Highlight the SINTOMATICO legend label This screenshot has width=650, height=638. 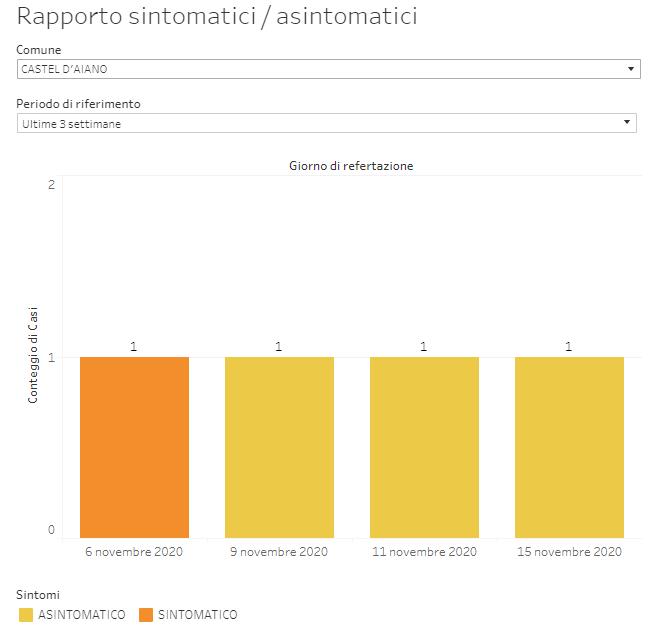198,615
